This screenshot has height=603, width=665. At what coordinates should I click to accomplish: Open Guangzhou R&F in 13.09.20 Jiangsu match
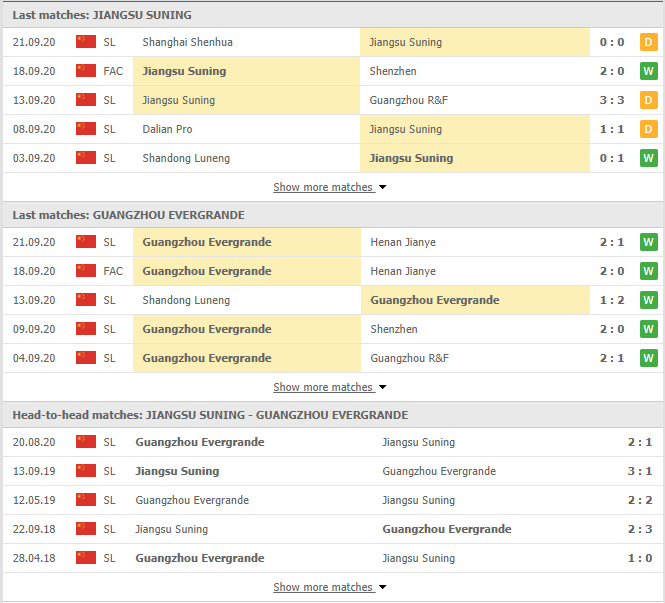click(x=408, y=100)
